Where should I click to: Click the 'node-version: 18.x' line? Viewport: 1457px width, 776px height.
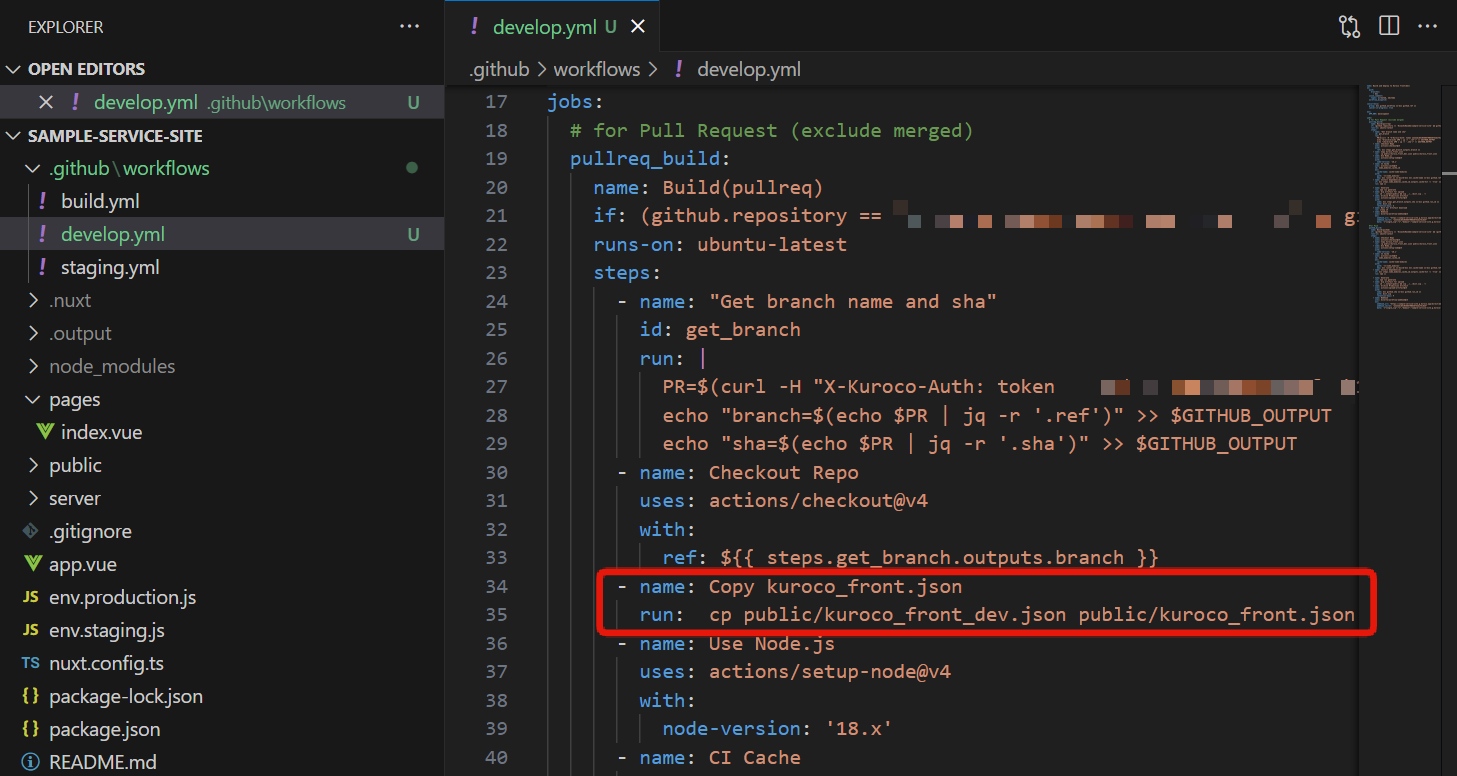tap(777, 729)
